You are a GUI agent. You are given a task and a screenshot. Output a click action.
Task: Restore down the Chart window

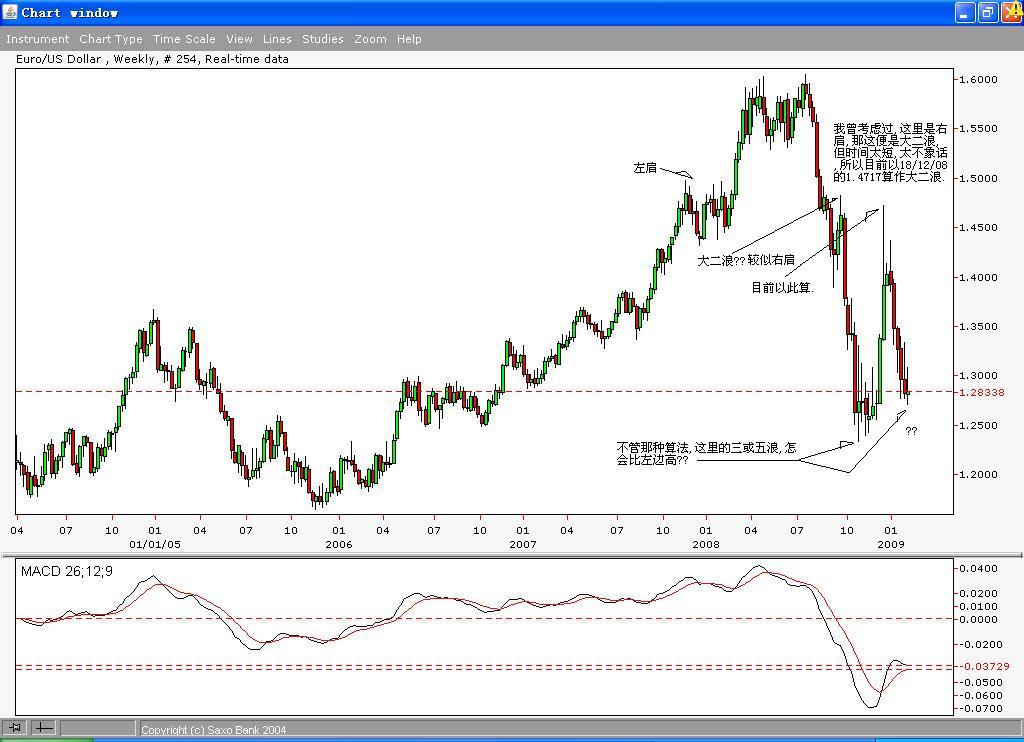[988, 12]
